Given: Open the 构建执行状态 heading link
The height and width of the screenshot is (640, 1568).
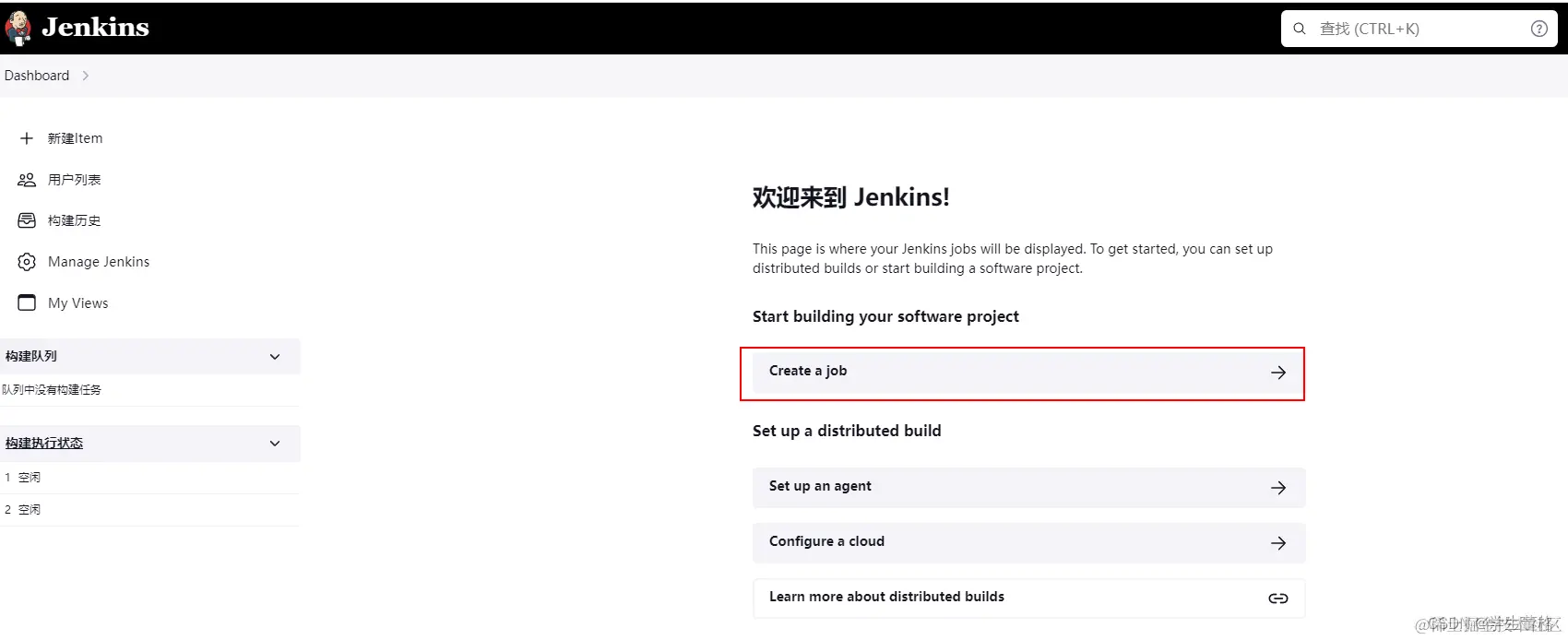Looking at the screenshot, I should click(x=44, y=444).
